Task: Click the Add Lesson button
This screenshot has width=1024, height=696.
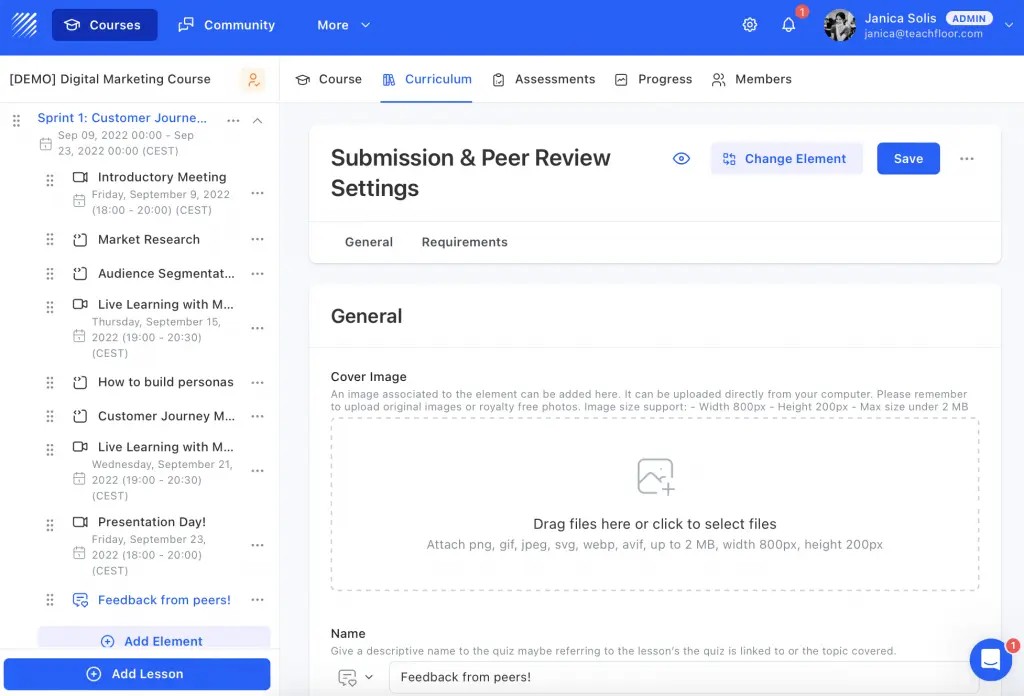Action: pos(137,674)
